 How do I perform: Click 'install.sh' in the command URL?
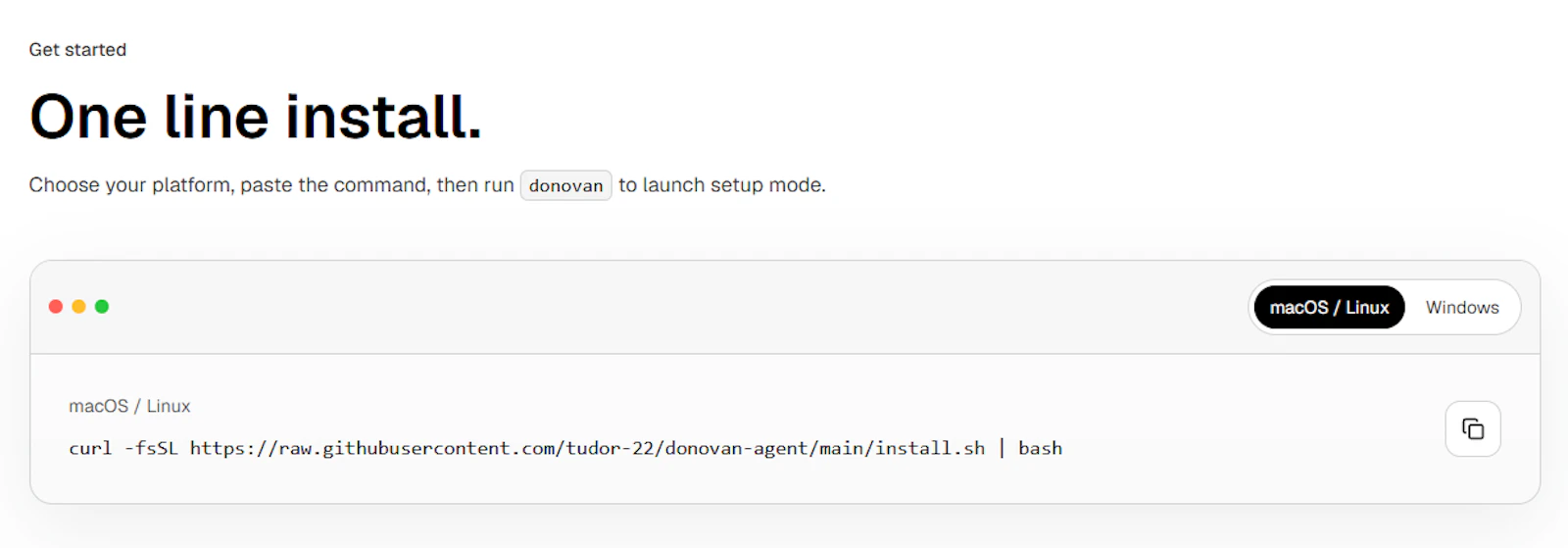(930, 448)
